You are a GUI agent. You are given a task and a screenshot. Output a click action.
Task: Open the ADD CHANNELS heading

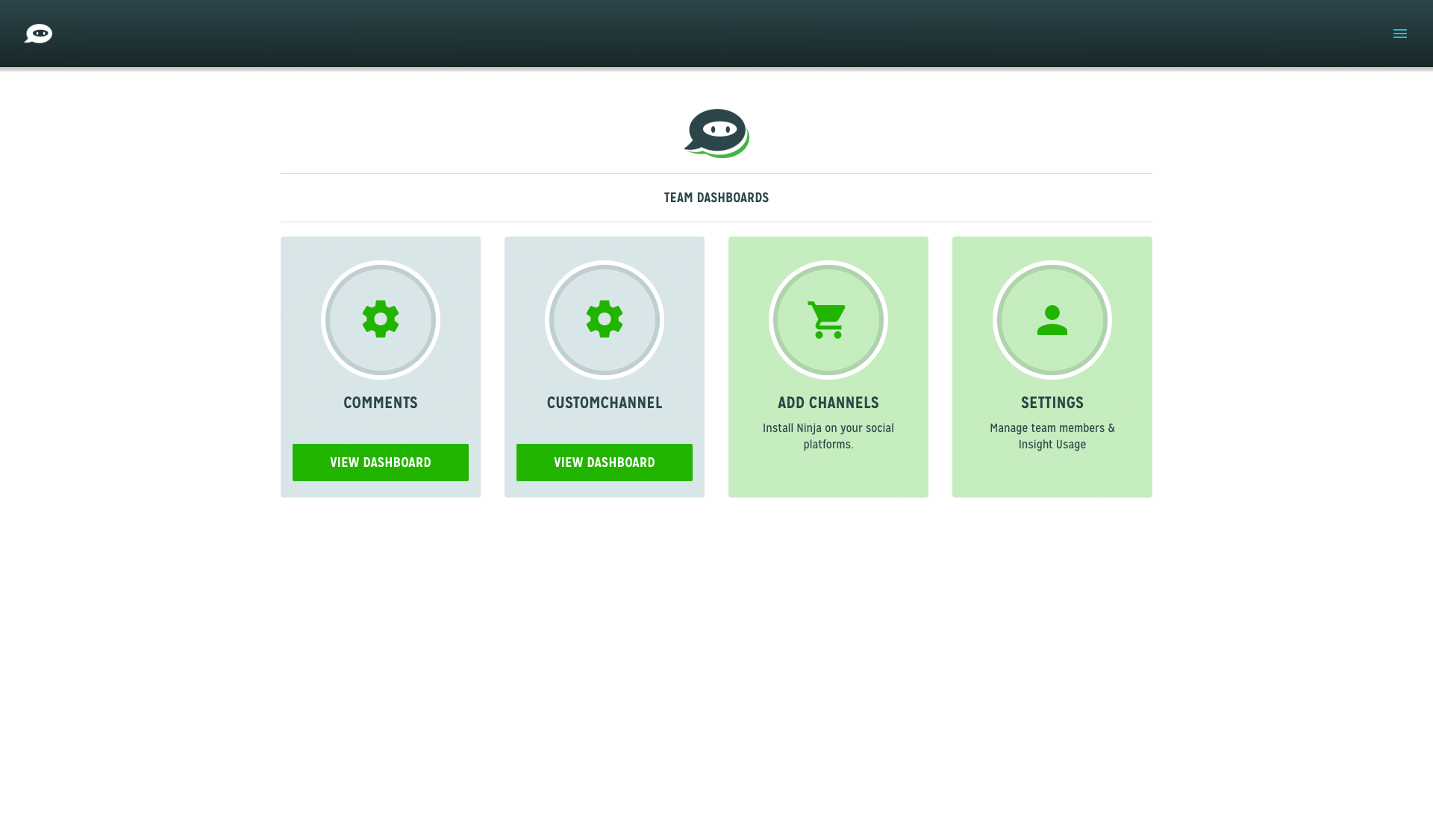pos(828,403)
